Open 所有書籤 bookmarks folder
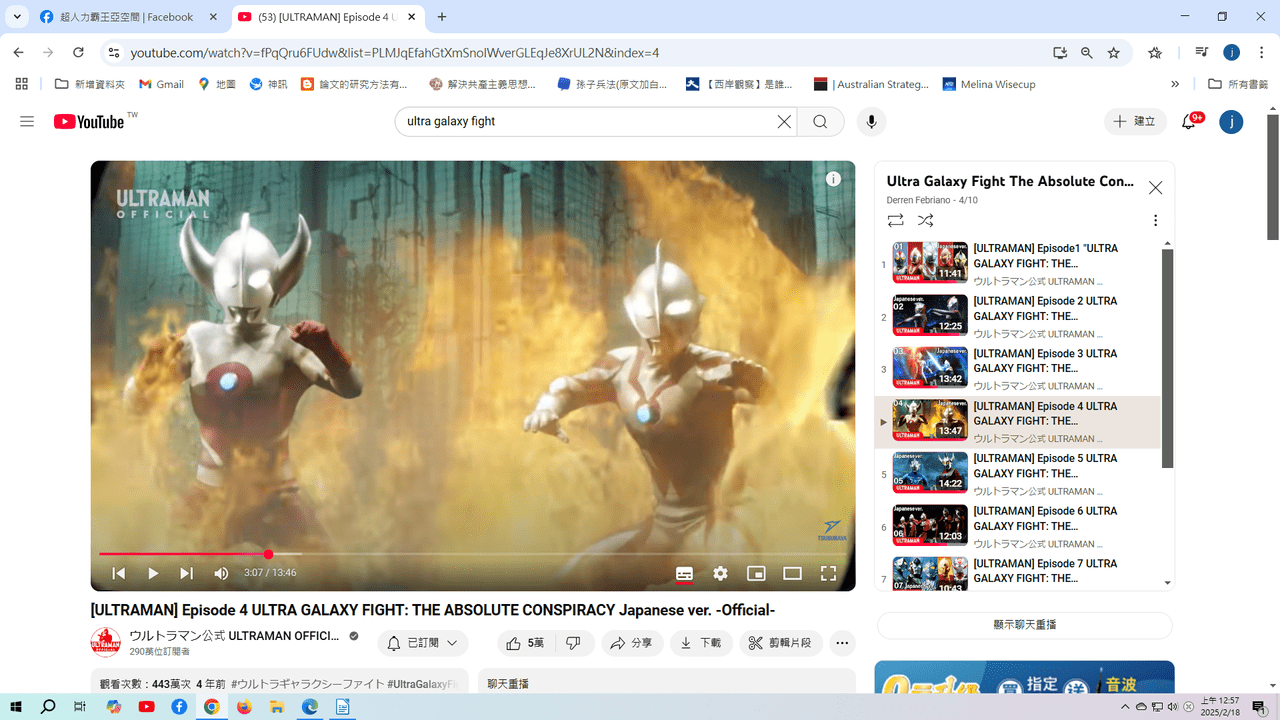Screen dimensions: 1280x720 (x=1238, y=84)
